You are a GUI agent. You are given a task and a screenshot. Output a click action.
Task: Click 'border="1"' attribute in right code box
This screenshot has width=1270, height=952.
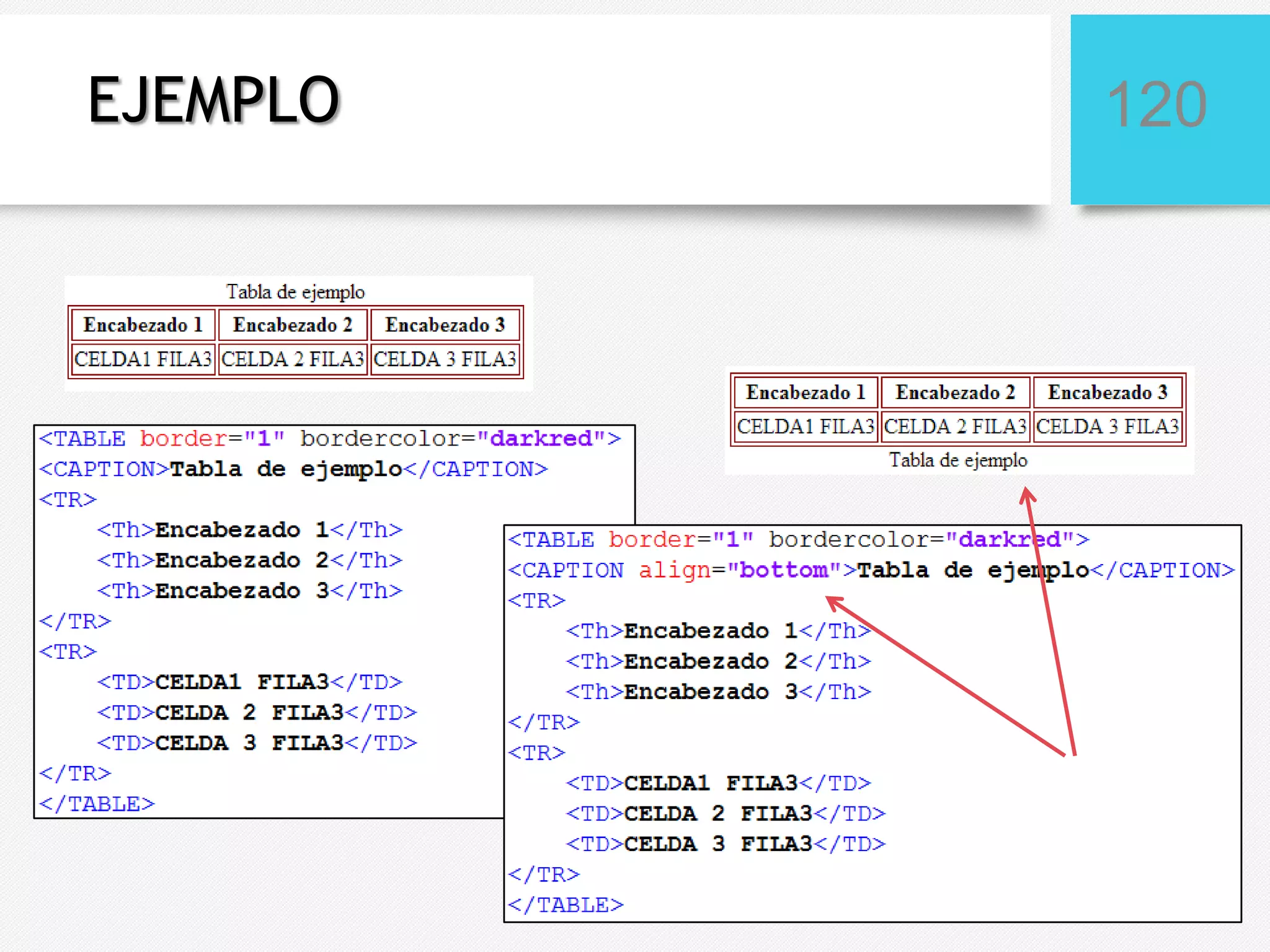coord(681,540)
